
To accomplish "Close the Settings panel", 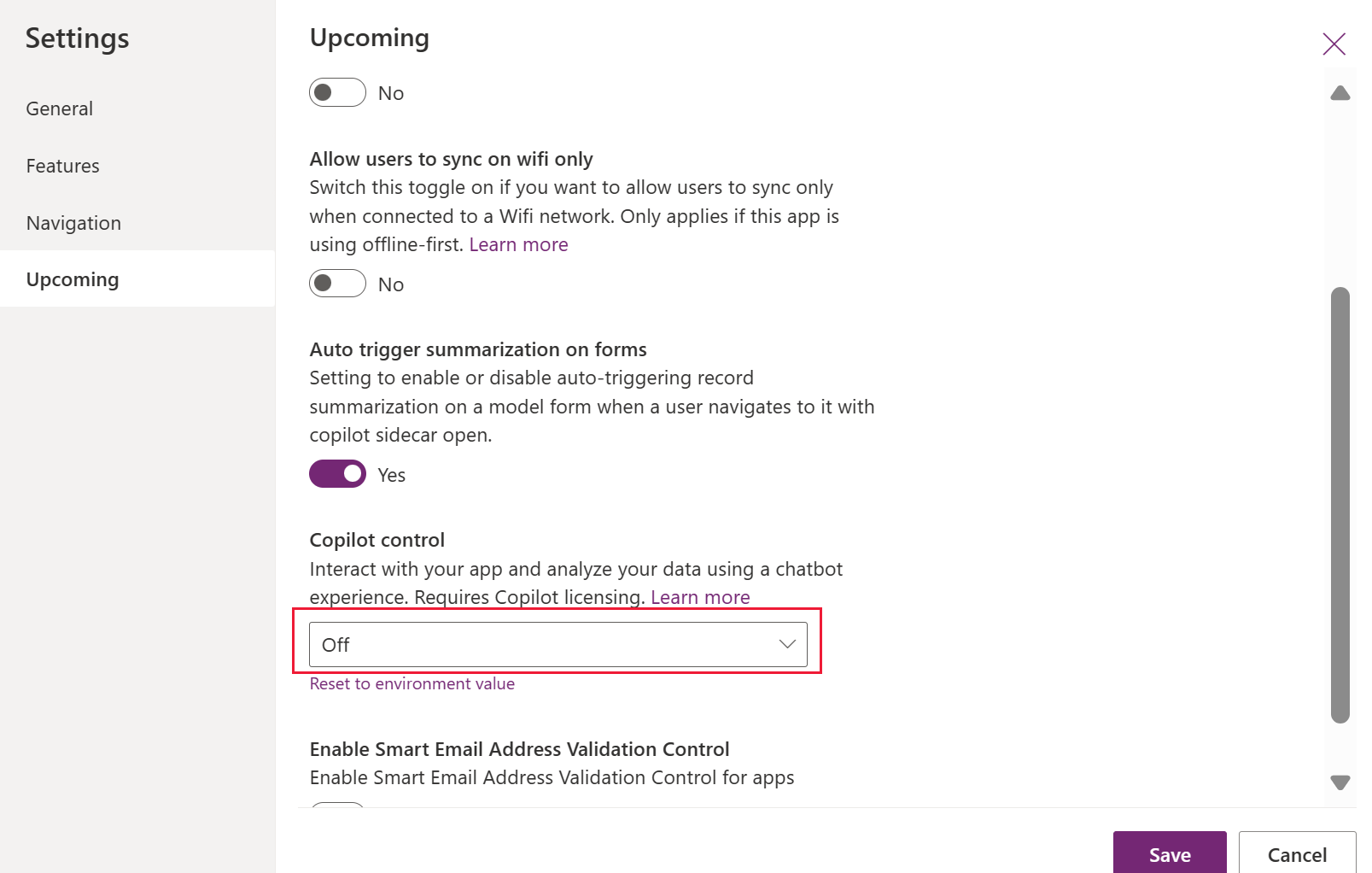I will click(x=1334, y=44).
